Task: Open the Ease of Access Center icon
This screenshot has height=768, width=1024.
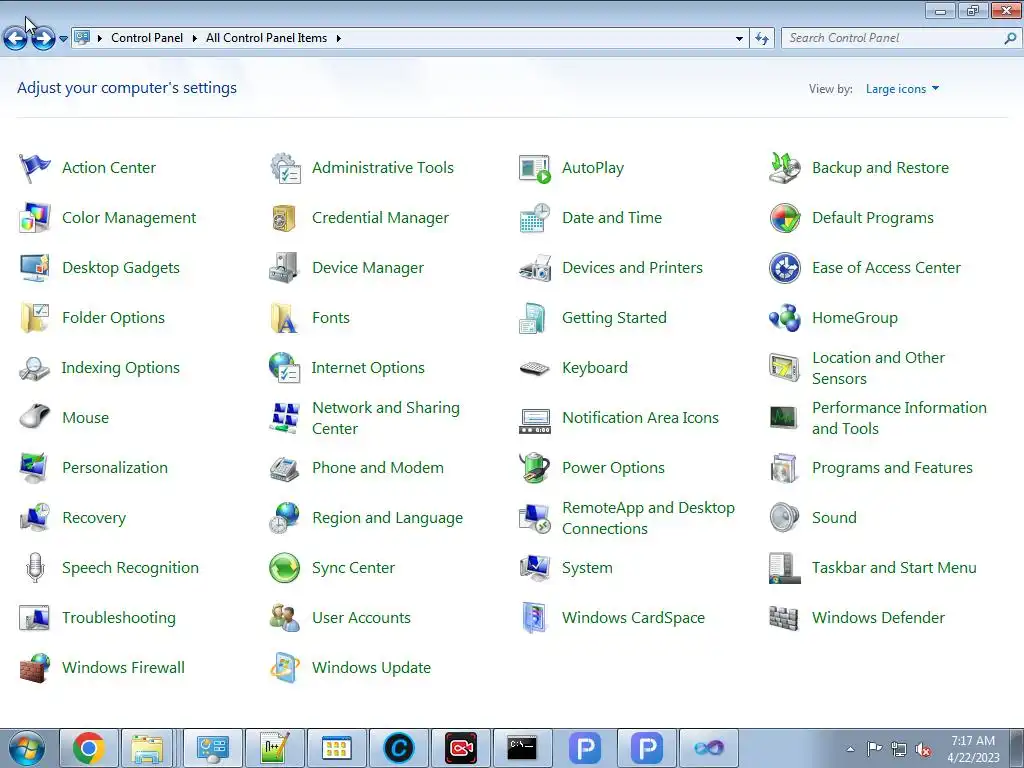Action: 784,268
